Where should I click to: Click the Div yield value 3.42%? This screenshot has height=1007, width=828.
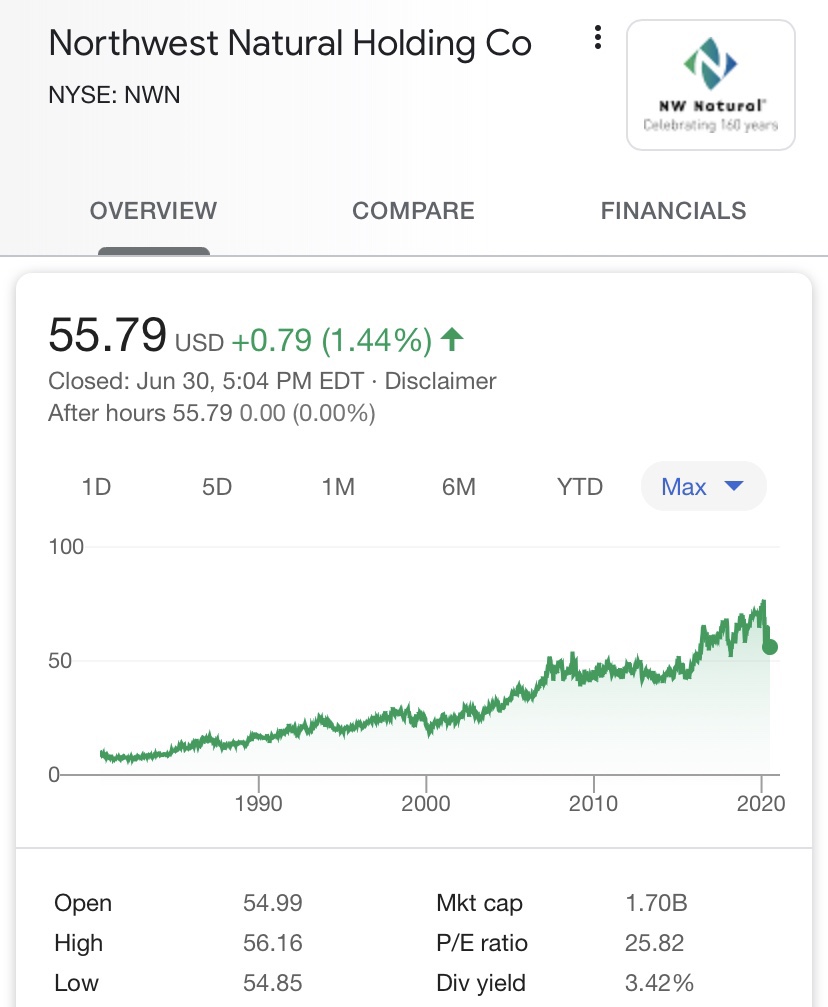[x=659, y=983]
